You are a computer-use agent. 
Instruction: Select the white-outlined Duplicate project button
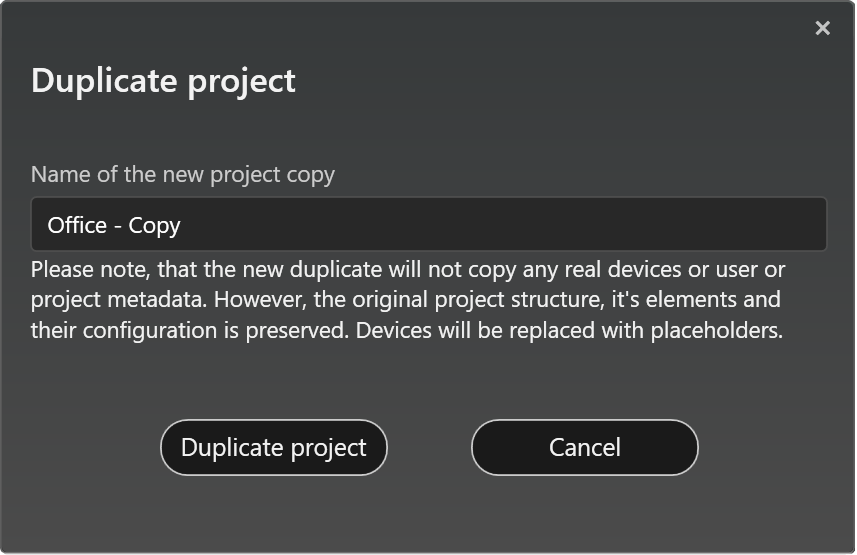pyautogui.click(x=273, y=447)
